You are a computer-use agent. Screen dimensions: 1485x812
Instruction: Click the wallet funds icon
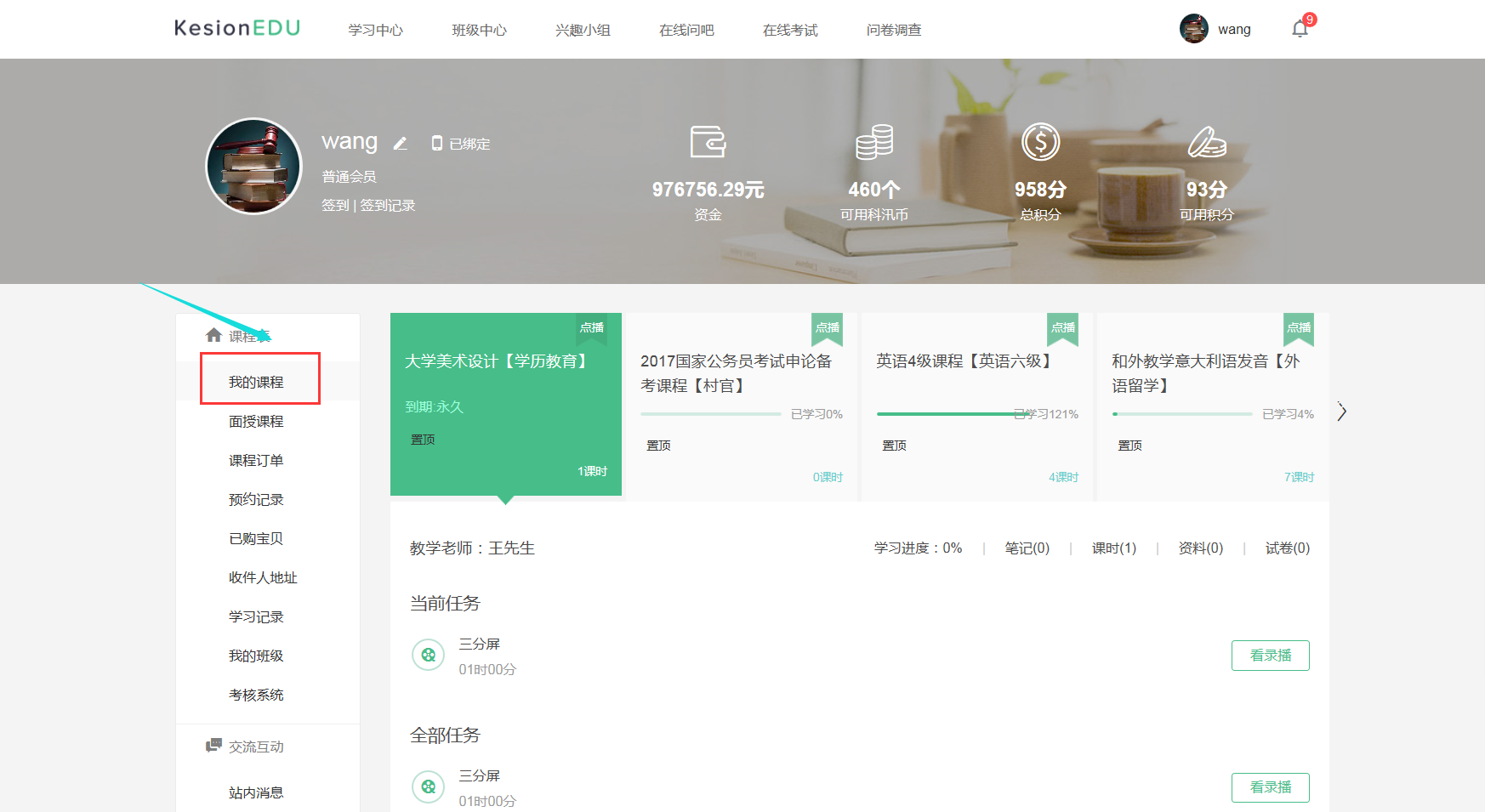[708, 142]
